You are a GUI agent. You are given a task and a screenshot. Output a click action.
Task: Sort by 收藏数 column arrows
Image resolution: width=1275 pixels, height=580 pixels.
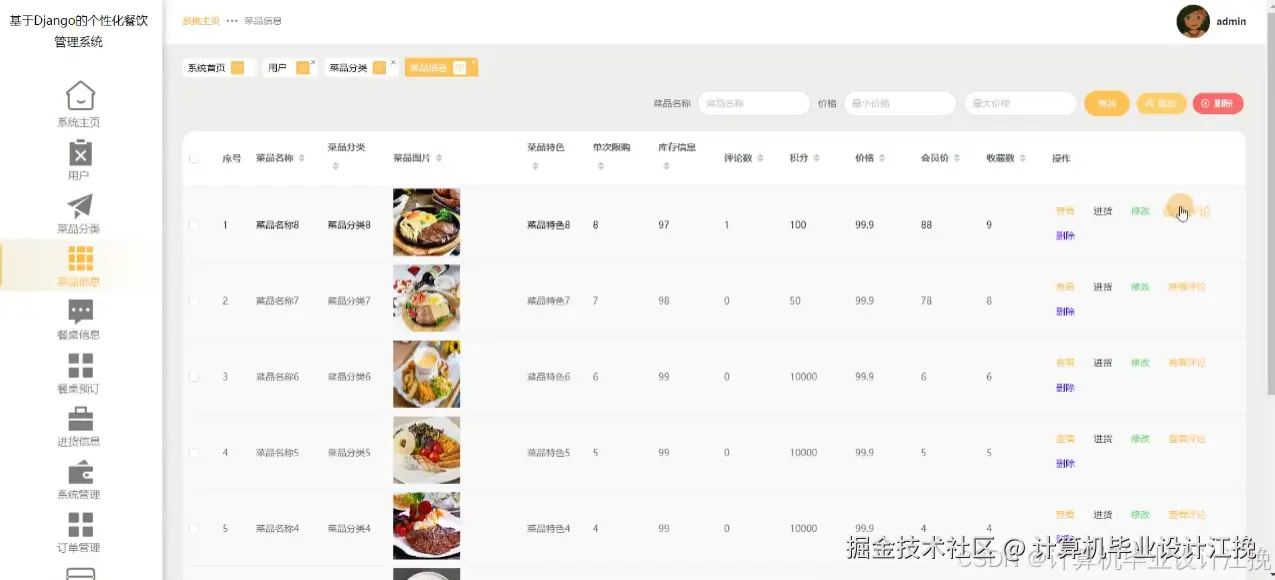[1024, 158]
